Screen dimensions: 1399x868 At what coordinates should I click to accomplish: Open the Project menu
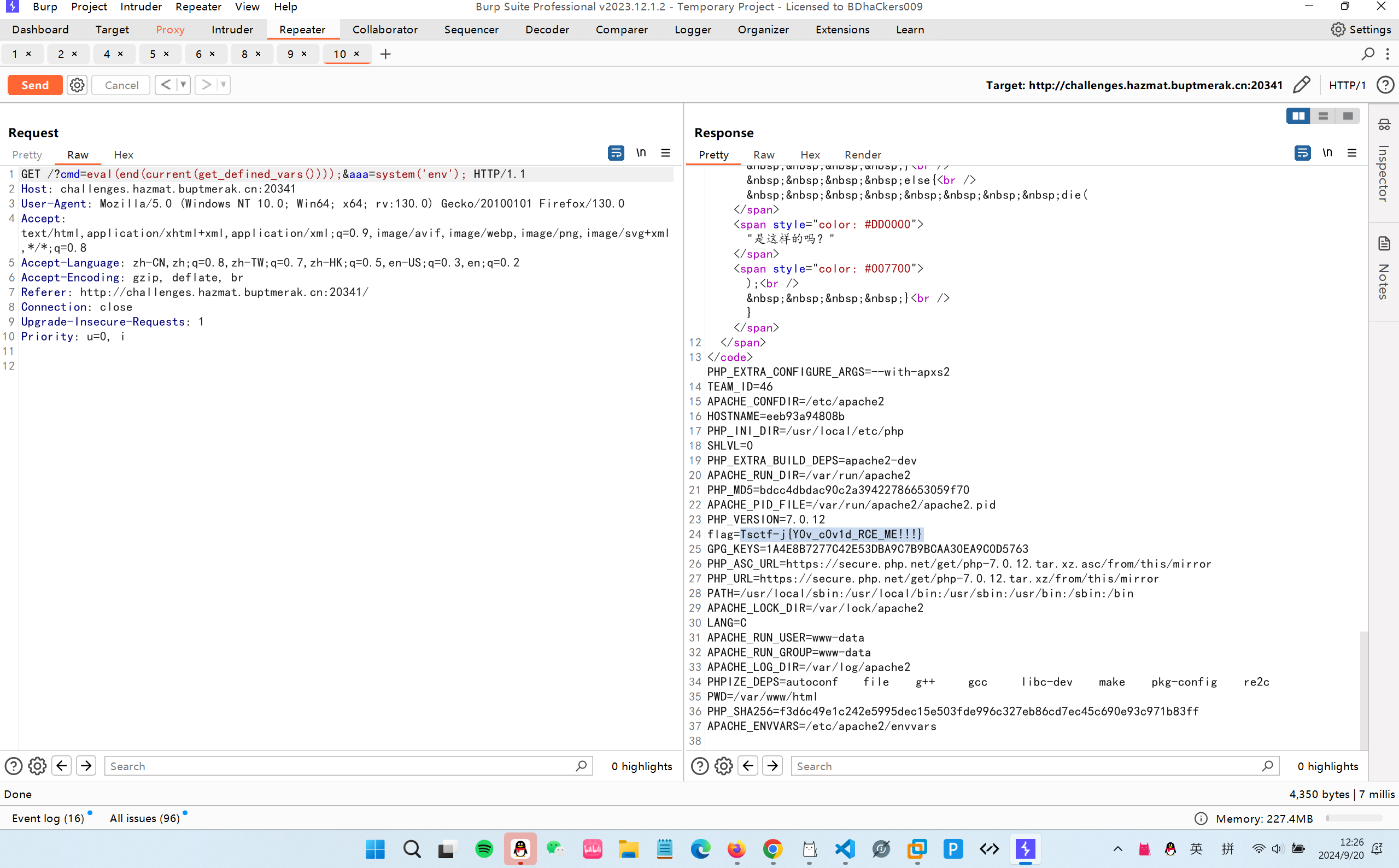click(89, 7)
